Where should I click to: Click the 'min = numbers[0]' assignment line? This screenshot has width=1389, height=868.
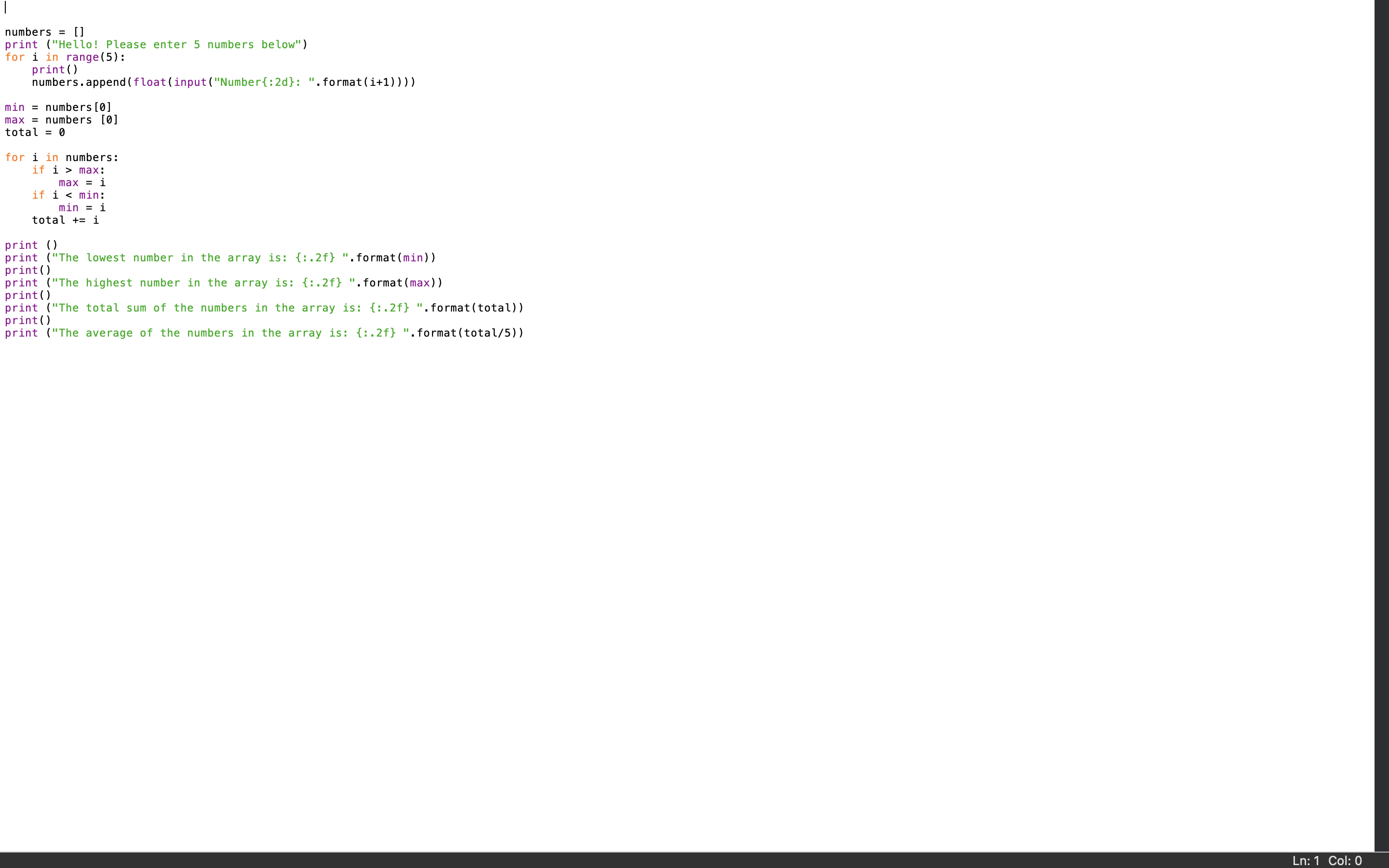pyautogui.click(x=58, y=108)
